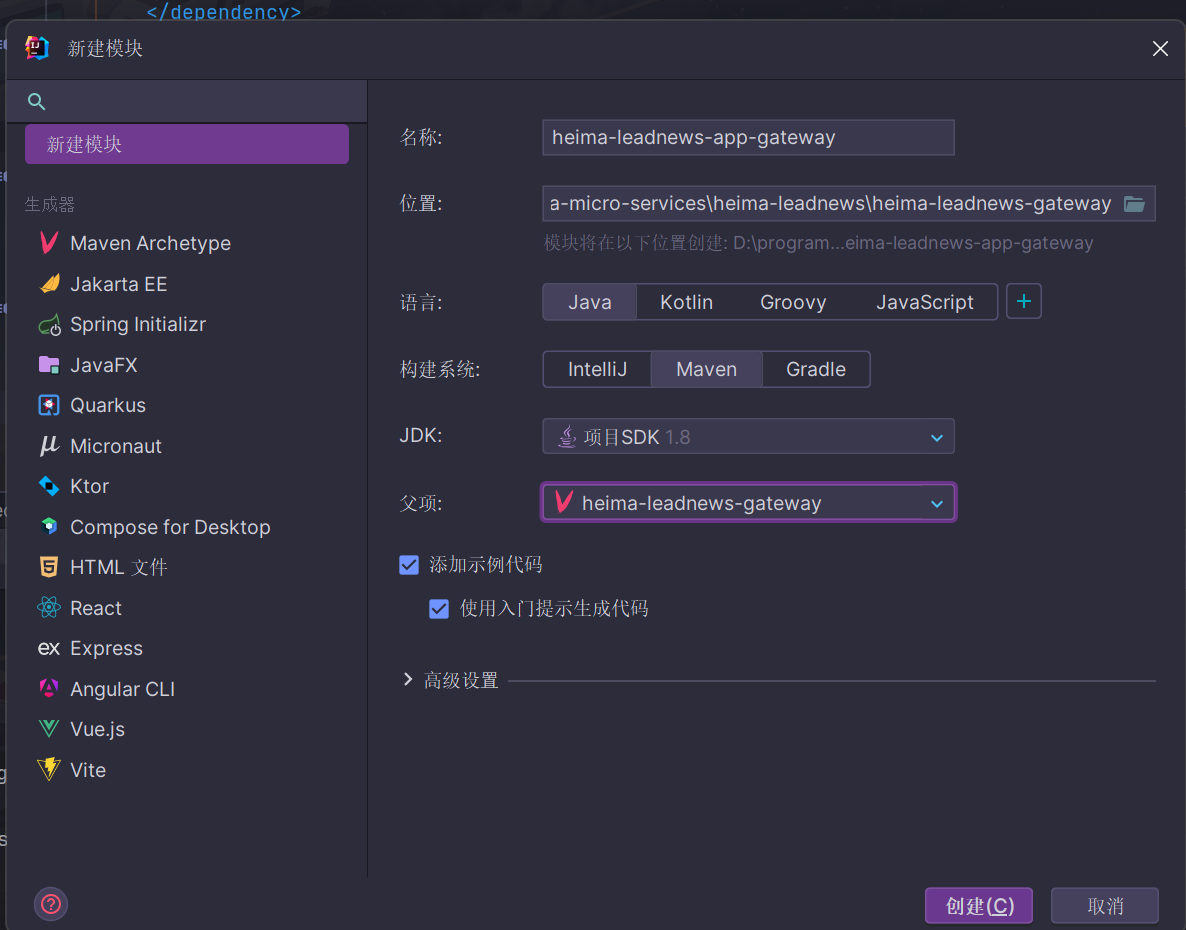Select the Jakarta EE generator icon

pos(48,284)
